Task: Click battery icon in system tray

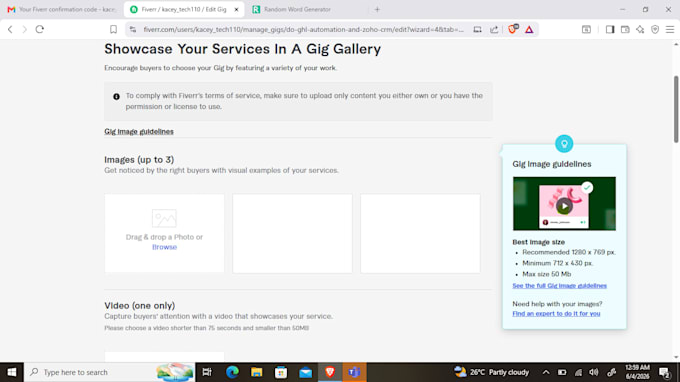Action: [x=562, y=372]
